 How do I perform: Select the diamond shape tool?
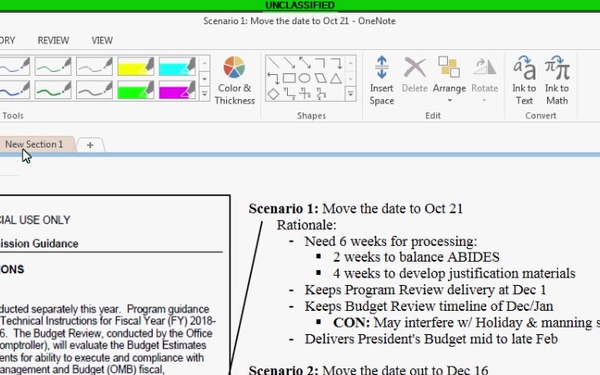pyautogui.click(x=273, y=94)
